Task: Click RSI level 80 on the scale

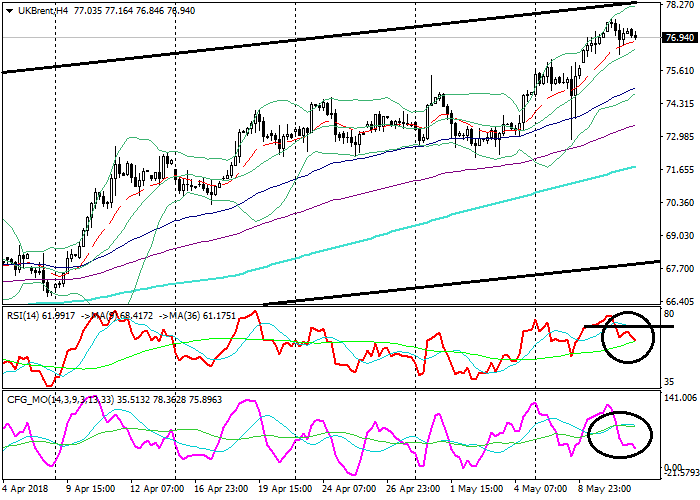Action: point(668,313)
